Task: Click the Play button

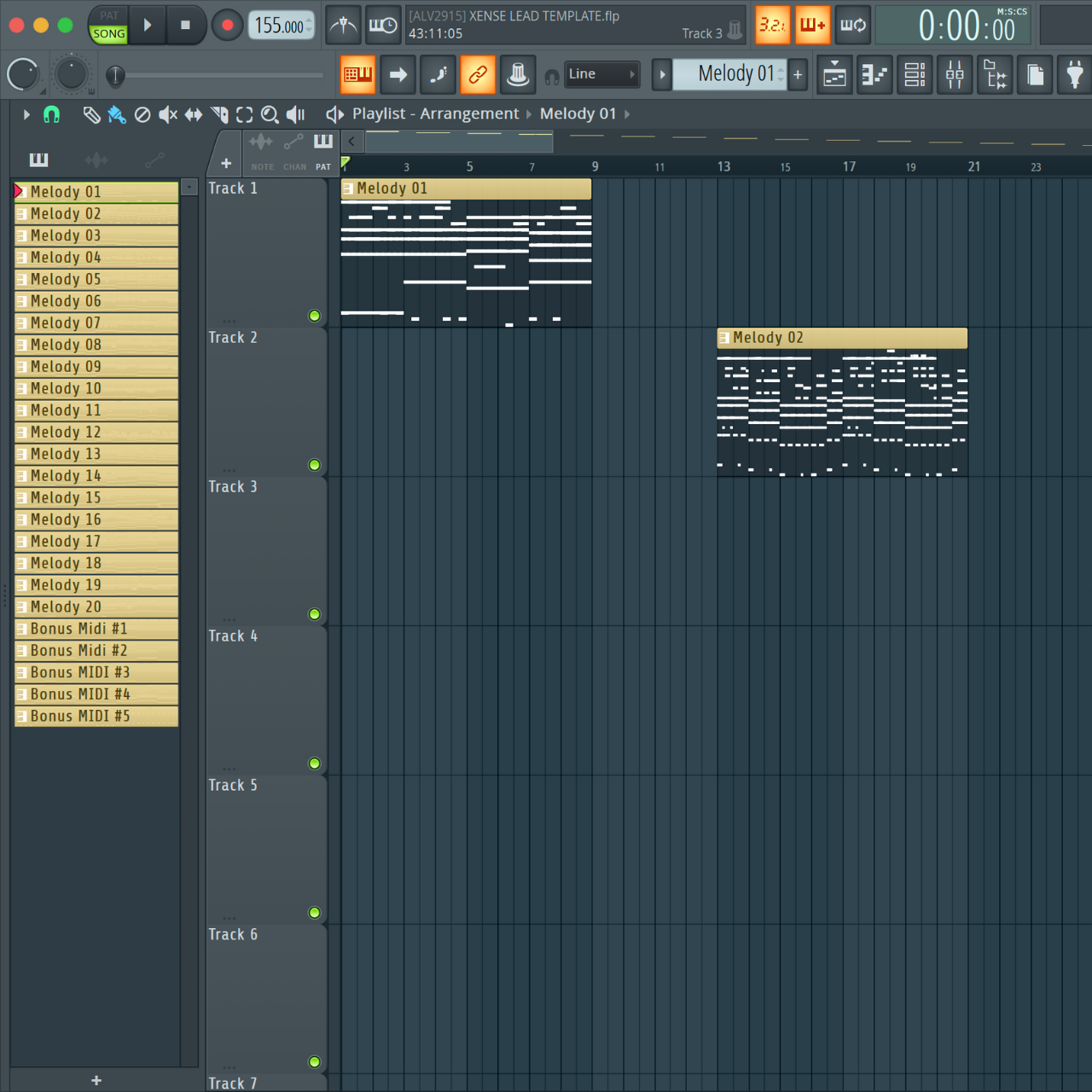Action: [148, 26]
